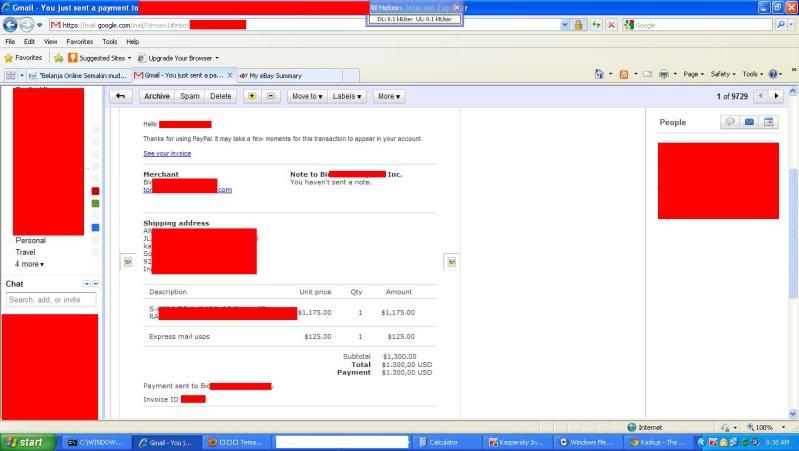Click the Archive button
The width and height of the screenshot is (799, 451).
[x=156, y=96]
